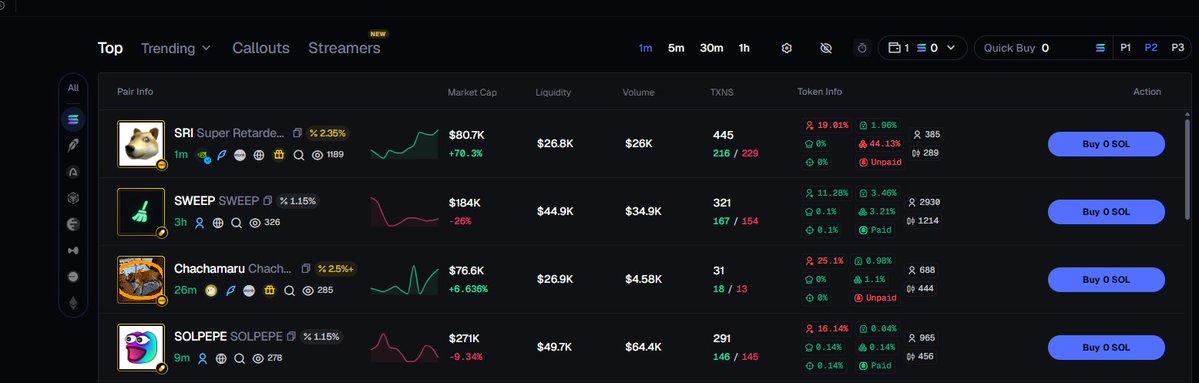Image resolution: width=1199 pixels, height=383 pixels.
Task: Open the SWEEP creator profile icon
Action: coord(200,222)
